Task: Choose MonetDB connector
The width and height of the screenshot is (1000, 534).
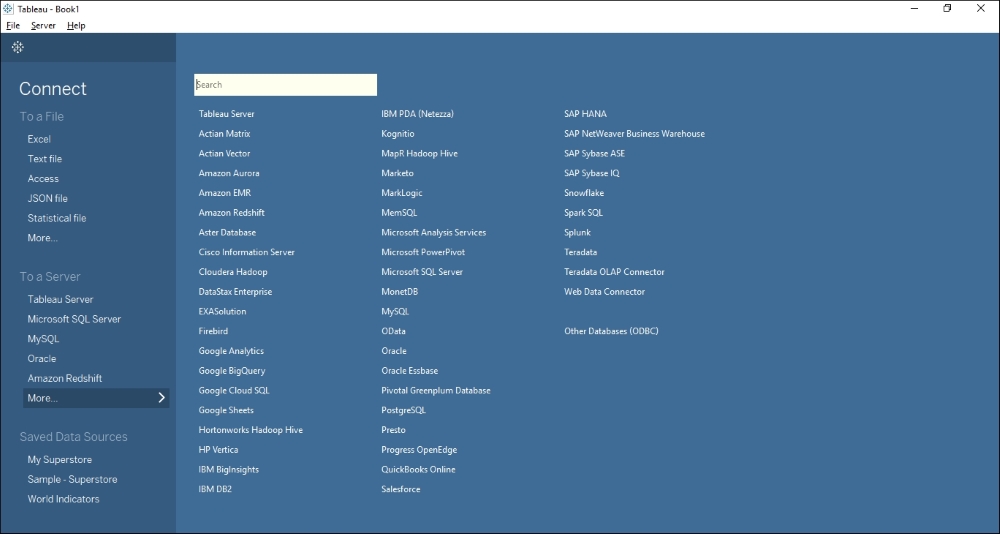Action: click(x=400, y=292)
